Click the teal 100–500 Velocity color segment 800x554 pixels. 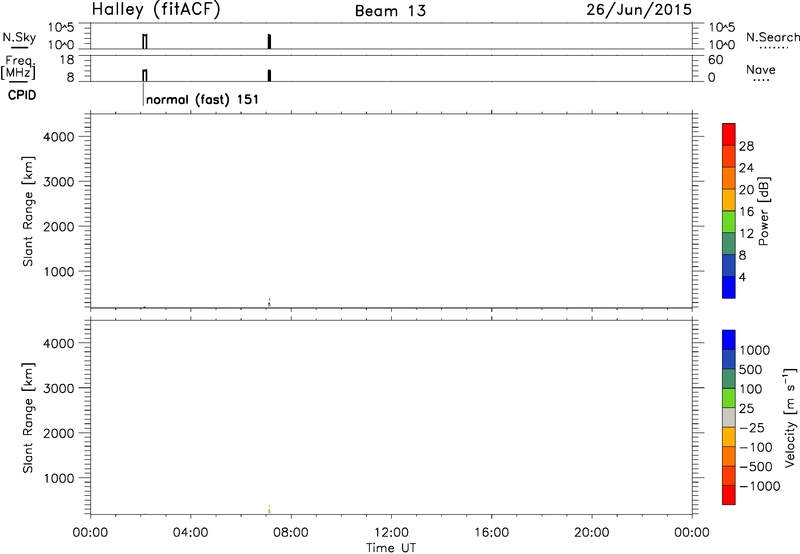(x=729, y=379)
